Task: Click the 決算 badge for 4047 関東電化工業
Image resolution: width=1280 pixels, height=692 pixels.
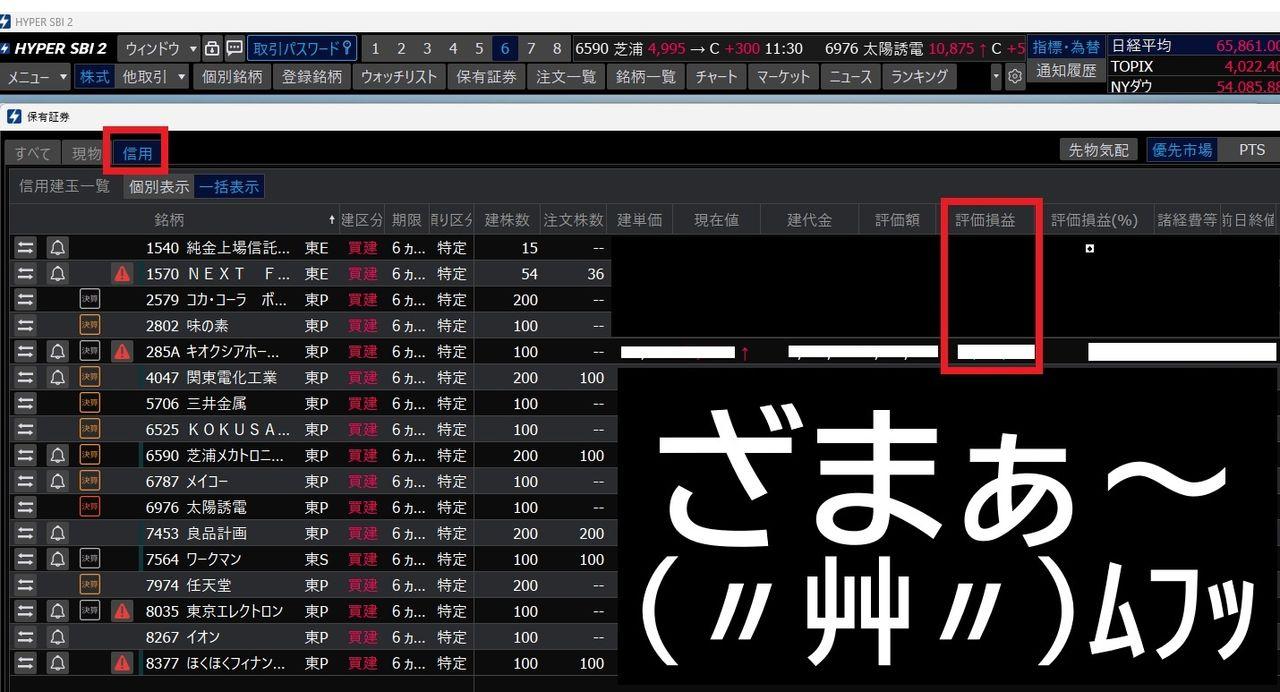Action: 90,378
